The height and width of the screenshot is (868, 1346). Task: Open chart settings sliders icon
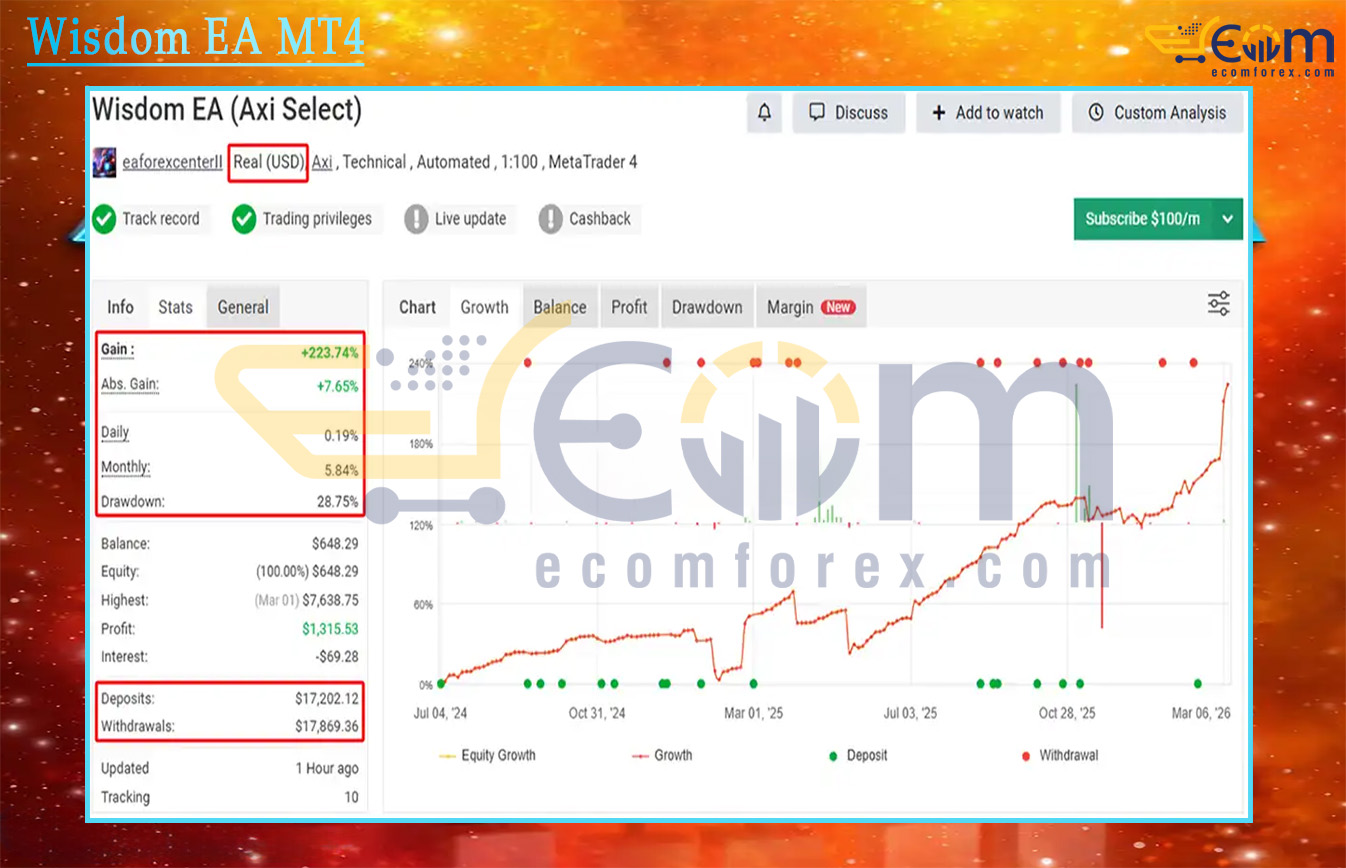(1218, 305)
